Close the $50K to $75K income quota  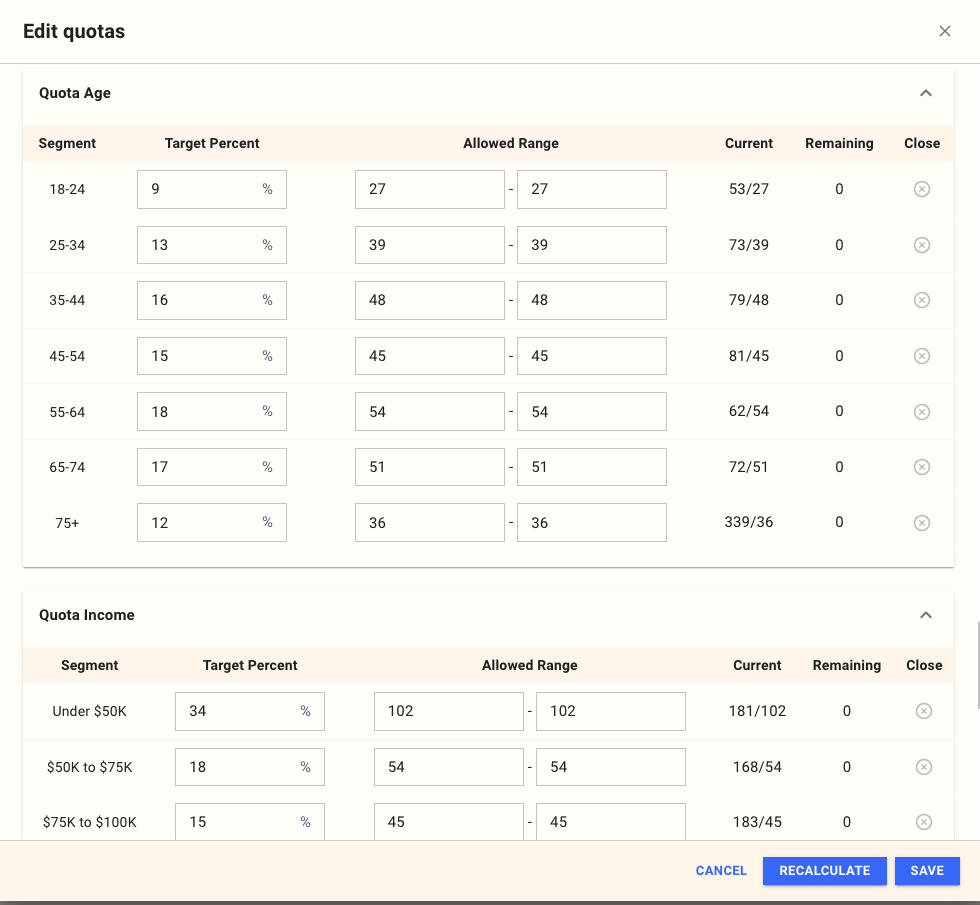click(x=924, y=767)
